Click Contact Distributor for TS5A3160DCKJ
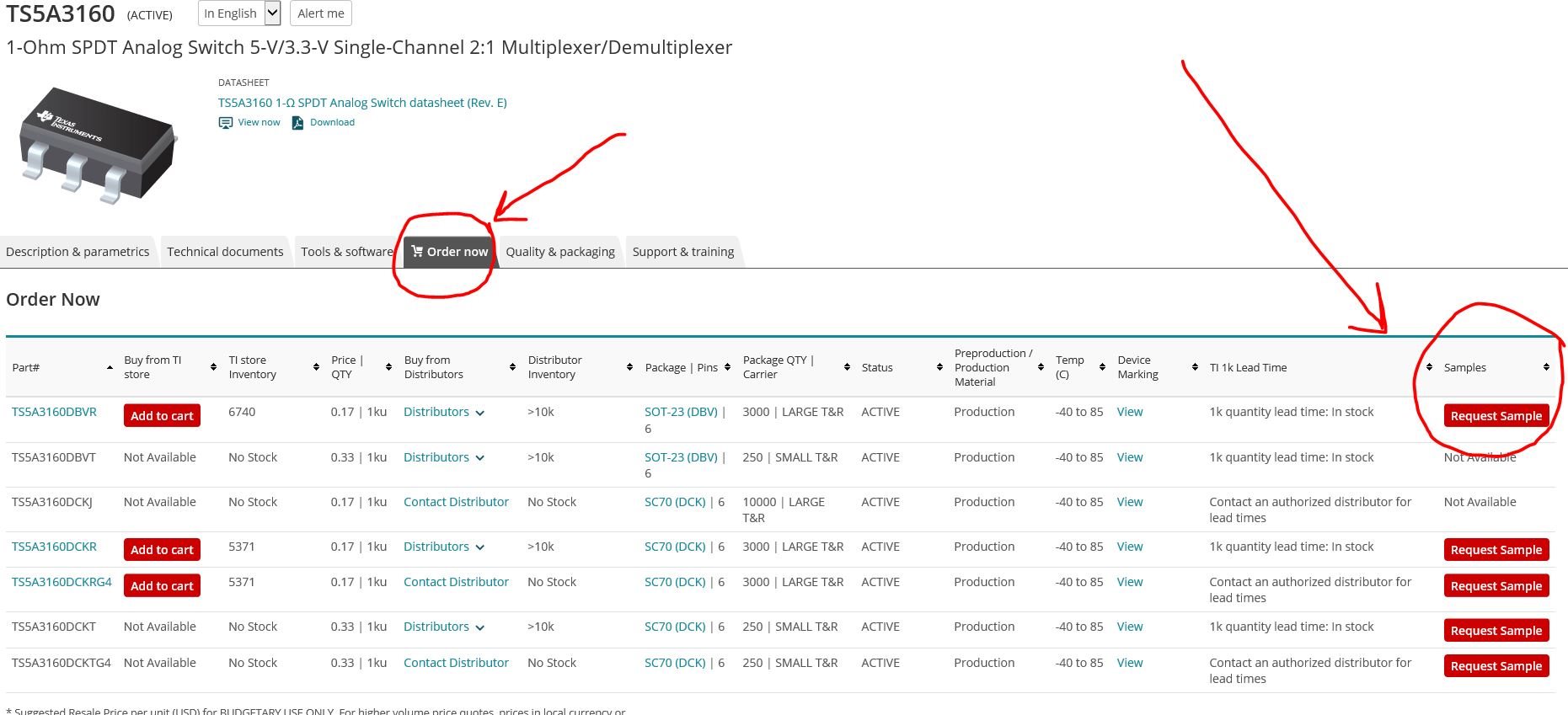The width and height of the screenshot is (1568, 715). tap(456, 502)
